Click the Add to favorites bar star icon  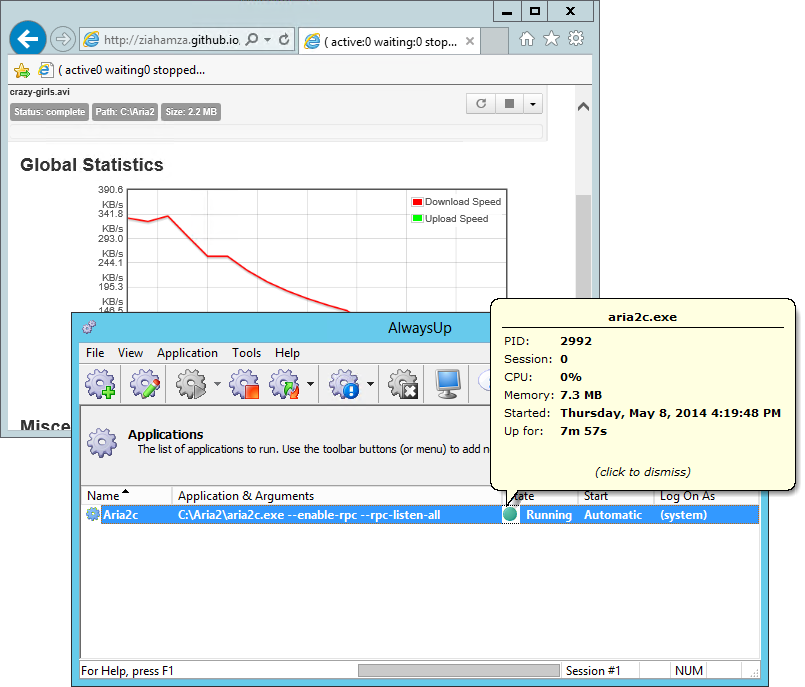click(x=22, y=70)
